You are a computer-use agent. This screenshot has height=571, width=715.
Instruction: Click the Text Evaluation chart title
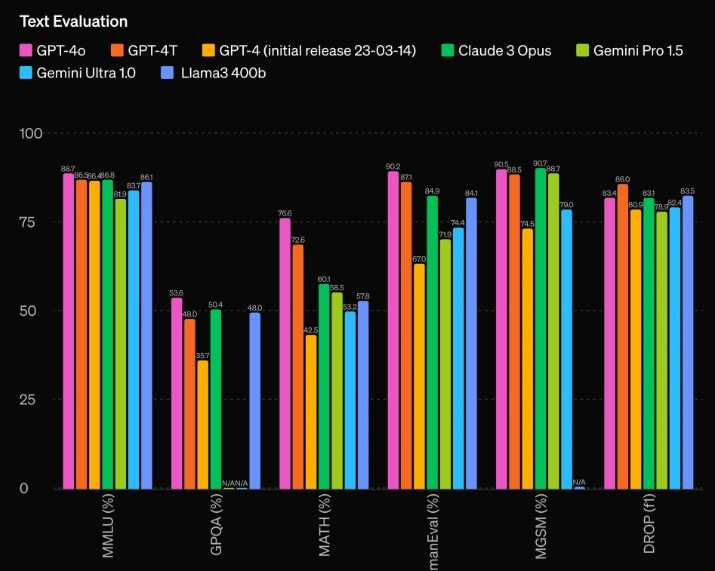pyautogui.click(x=73, y=20)
